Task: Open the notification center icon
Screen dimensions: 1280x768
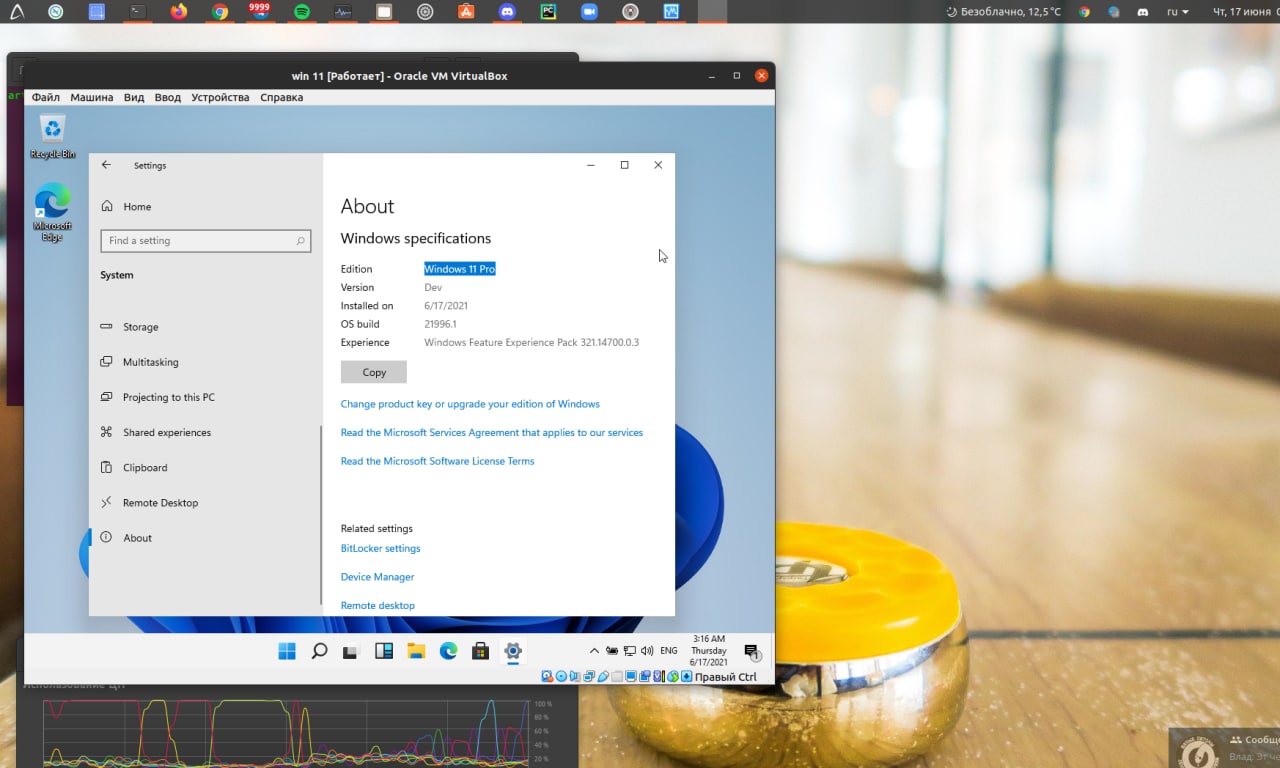Action: coord(752,651)
